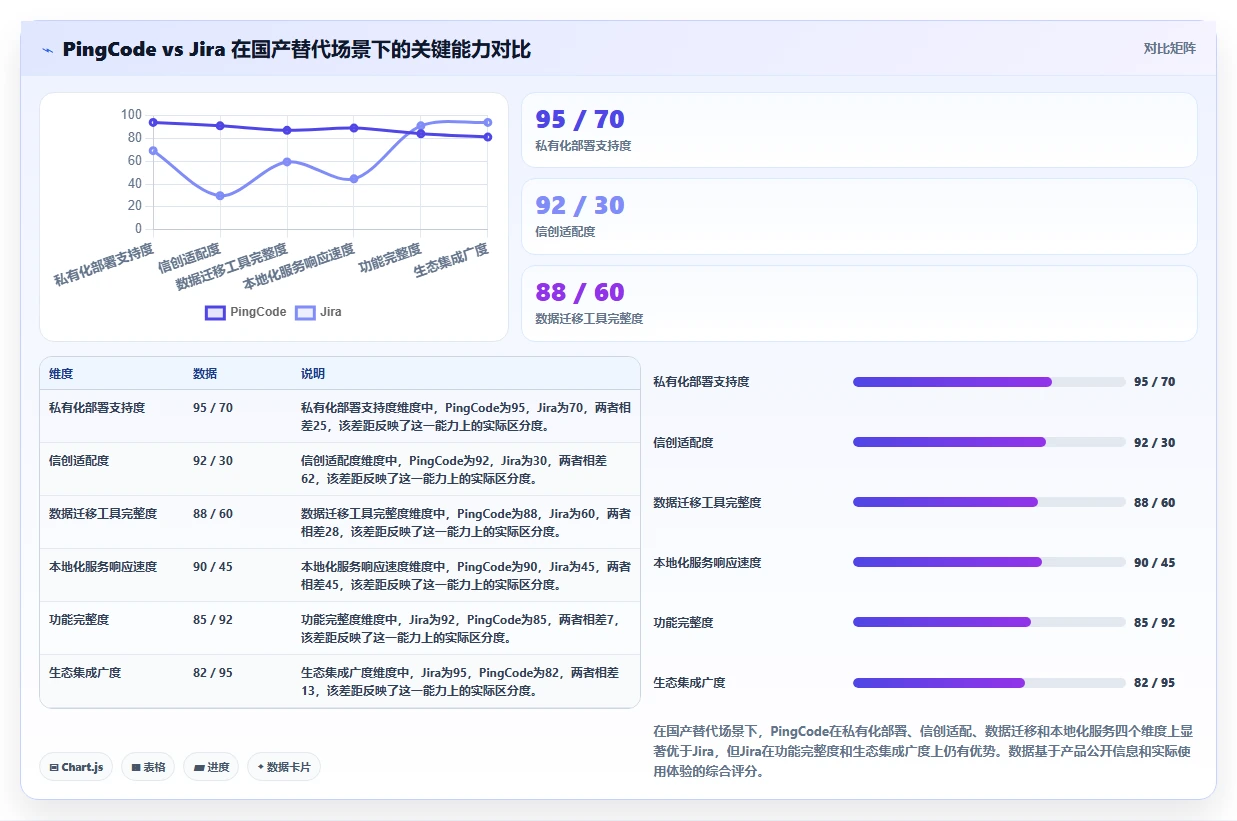Click progress value 82 / 95
This screenshot has height=821, width=1237.
tap(1155, 683)
